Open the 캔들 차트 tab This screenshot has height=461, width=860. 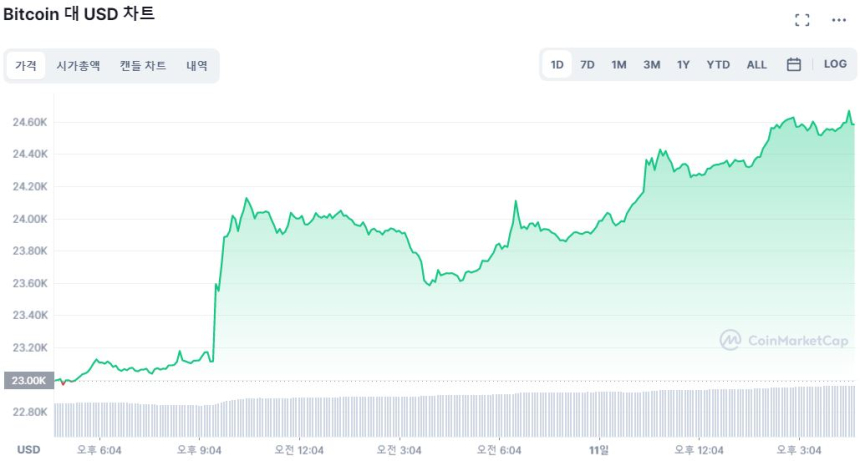pyautogui.click(x=143, y=66)
